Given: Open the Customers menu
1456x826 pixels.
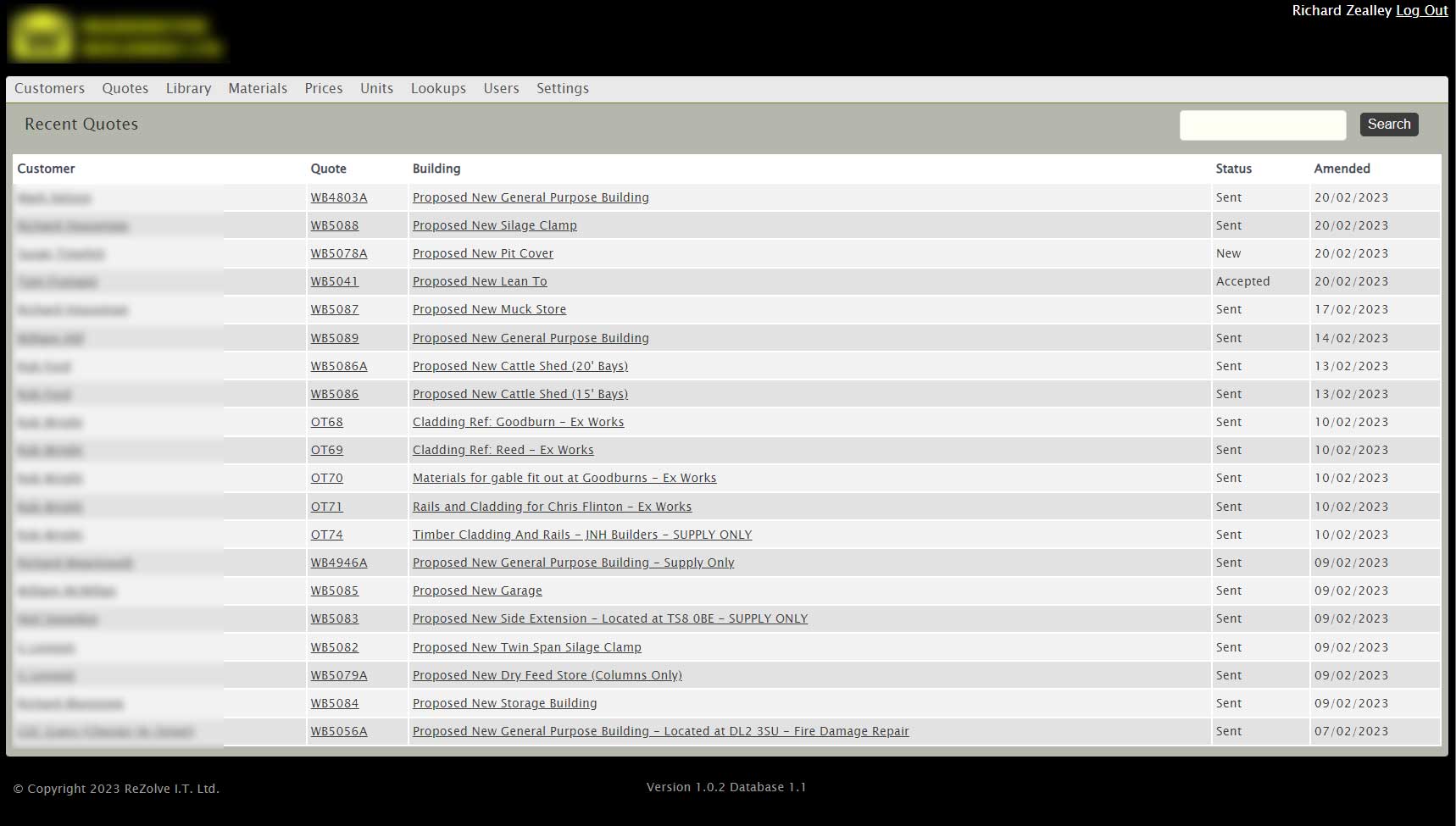Looking at the screenshot, I should [x=49, y=88].
